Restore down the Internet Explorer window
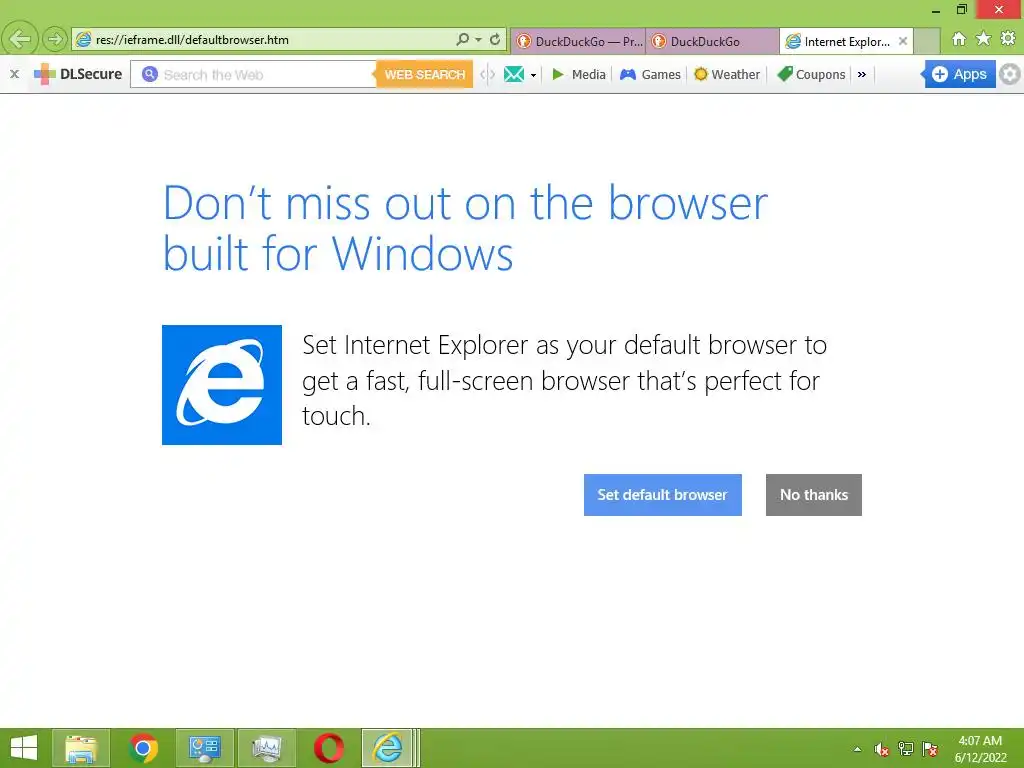The height and width of the screenshot is (768, 1024). (x=961, y=9)
